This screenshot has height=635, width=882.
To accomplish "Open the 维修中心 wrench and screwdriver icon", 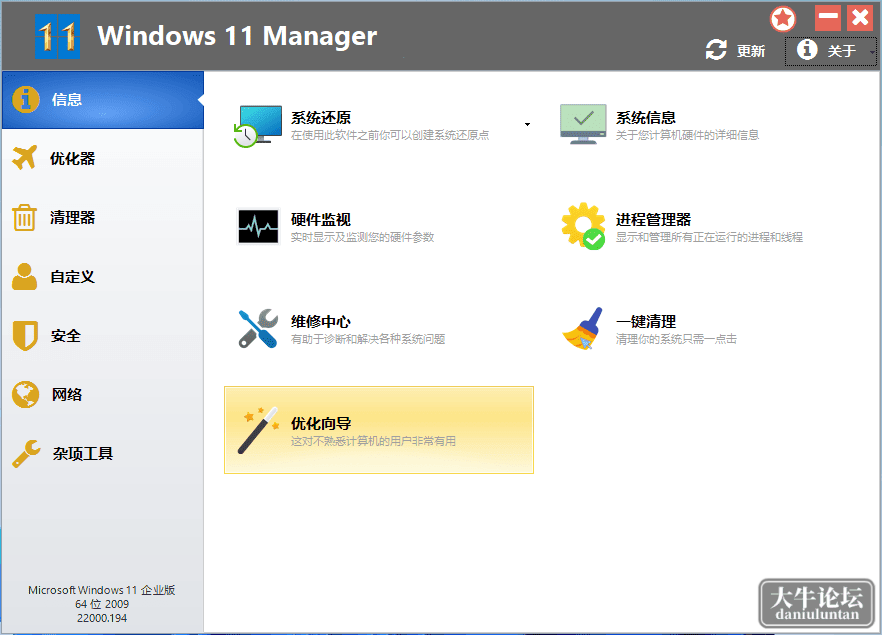I will (258, 328).
